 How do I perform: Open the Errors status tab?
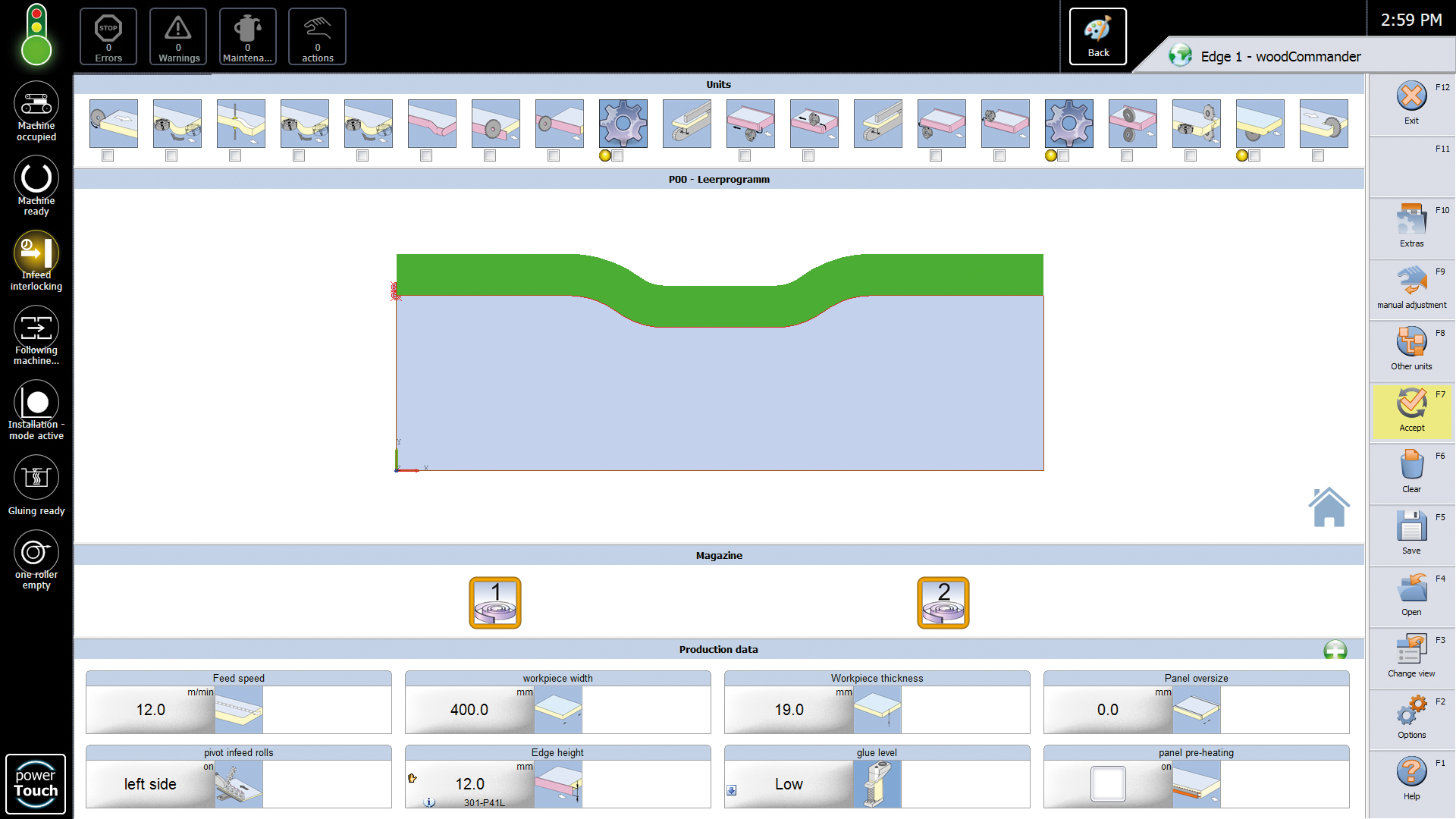(x=108, y=36)
